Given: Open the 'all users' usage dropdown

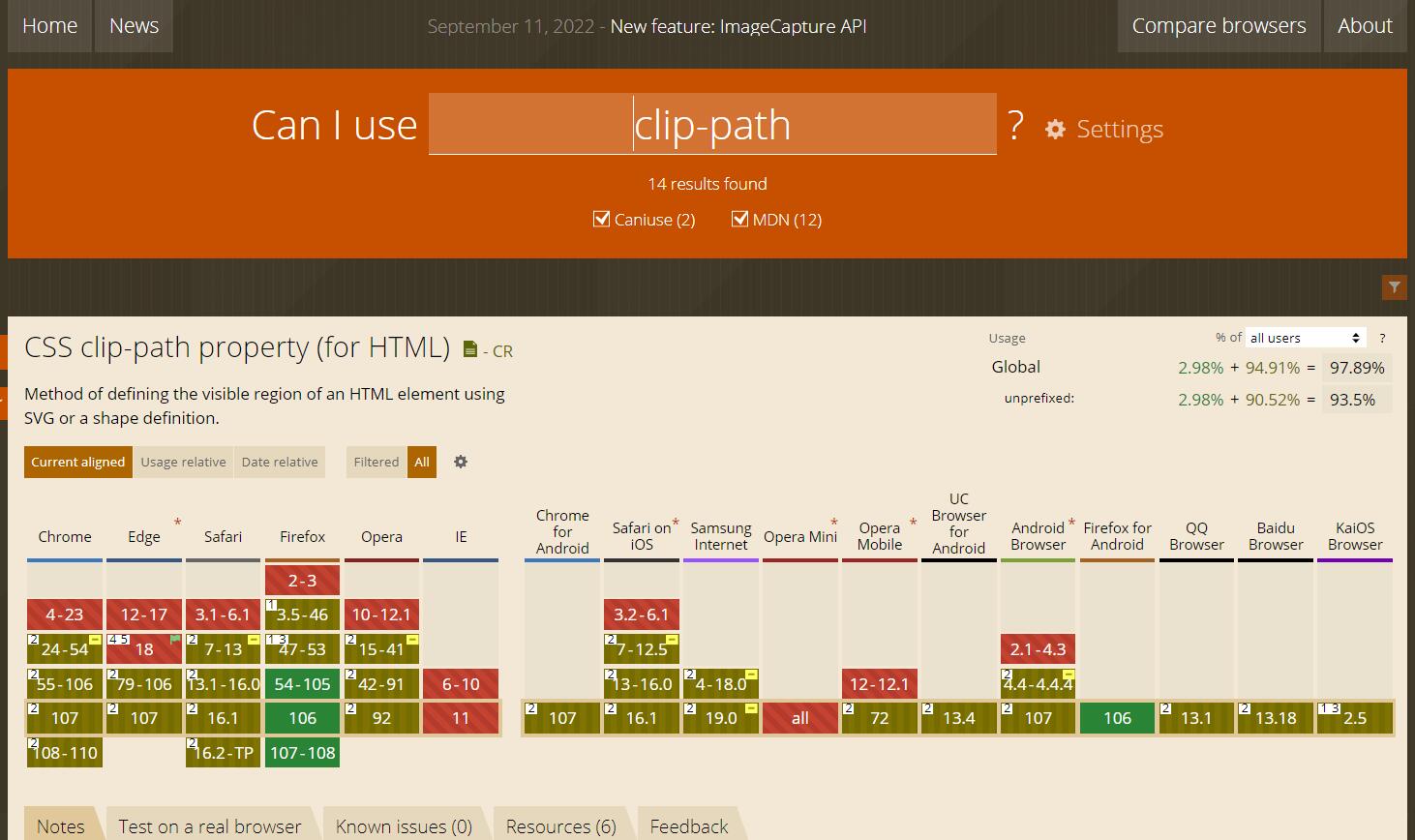Looking at the screenshot, I should pyautogui.click(x=1306, y=338).
